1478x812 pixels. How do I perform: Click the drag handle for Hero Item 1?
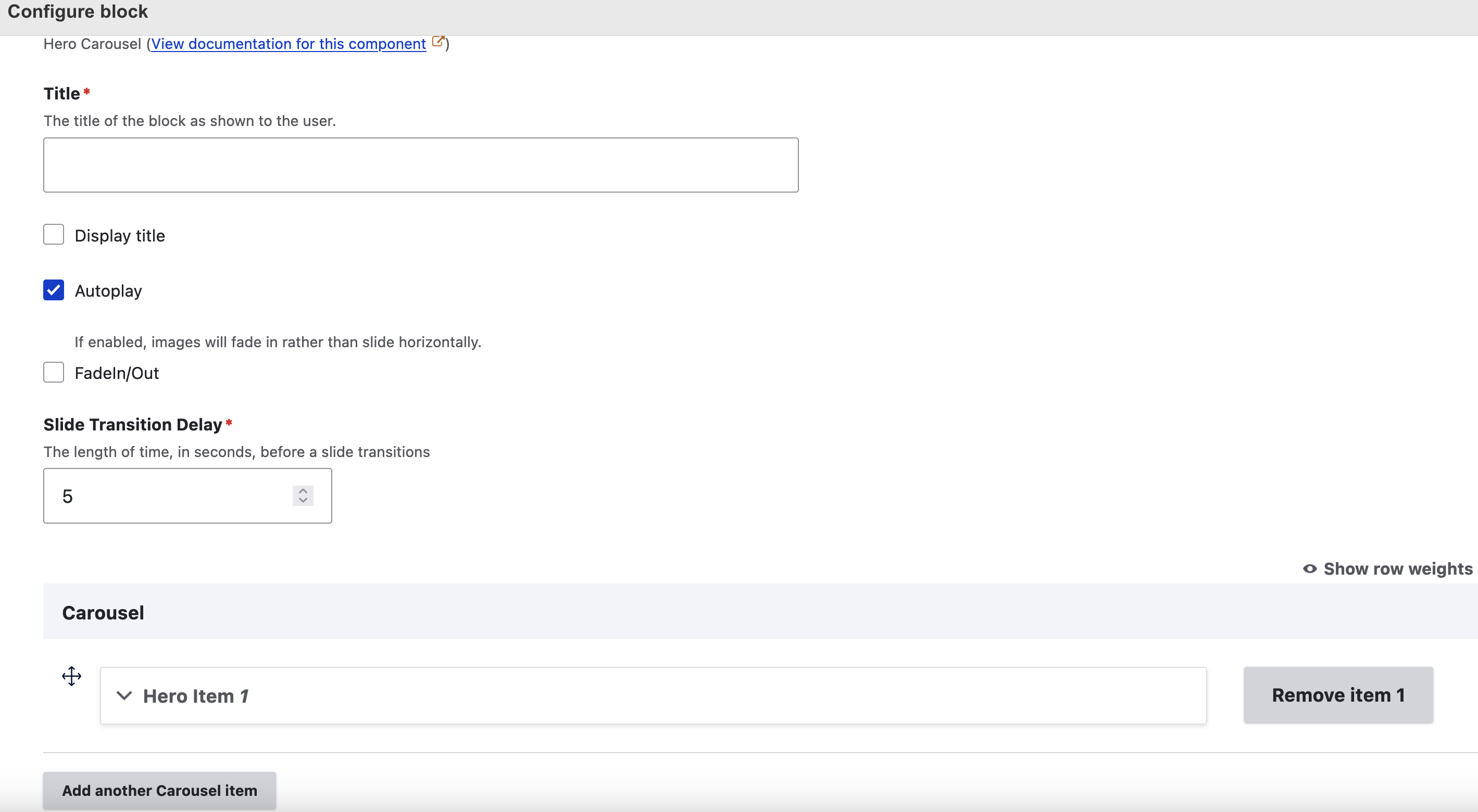coord(72,676)
